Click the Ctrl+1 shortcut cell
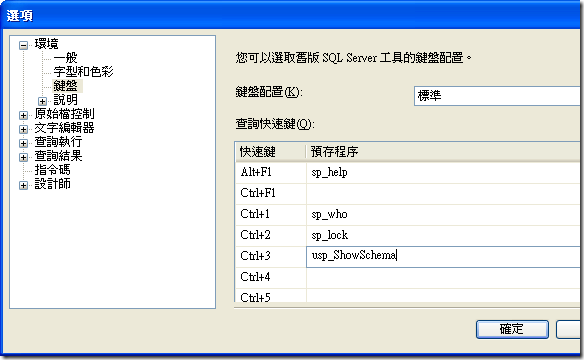The width and height of the screenshot is (584, 360). coord(271,214)
